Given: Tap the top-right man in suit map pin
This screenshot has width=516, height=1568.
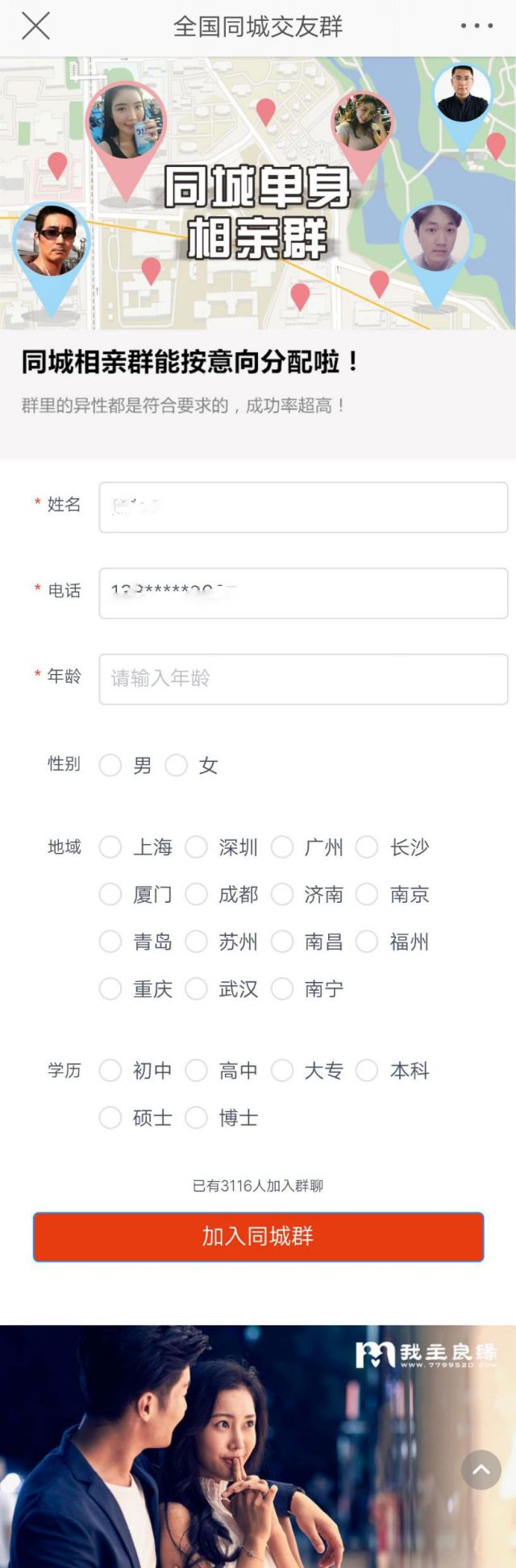Looking at the screenshot, I should click(x=462, y=94).
